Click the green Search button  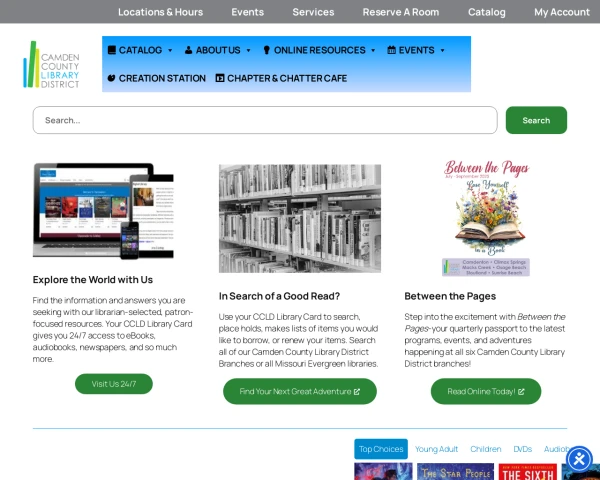click(536, 120)
